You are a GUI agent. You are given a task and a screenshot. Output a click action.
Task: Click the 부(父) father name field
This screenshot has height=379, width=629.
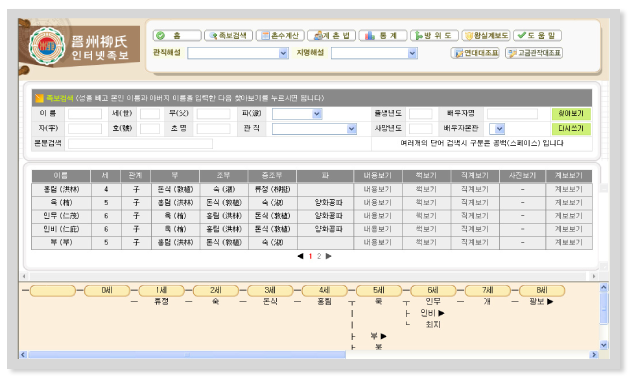pos(213,114)
